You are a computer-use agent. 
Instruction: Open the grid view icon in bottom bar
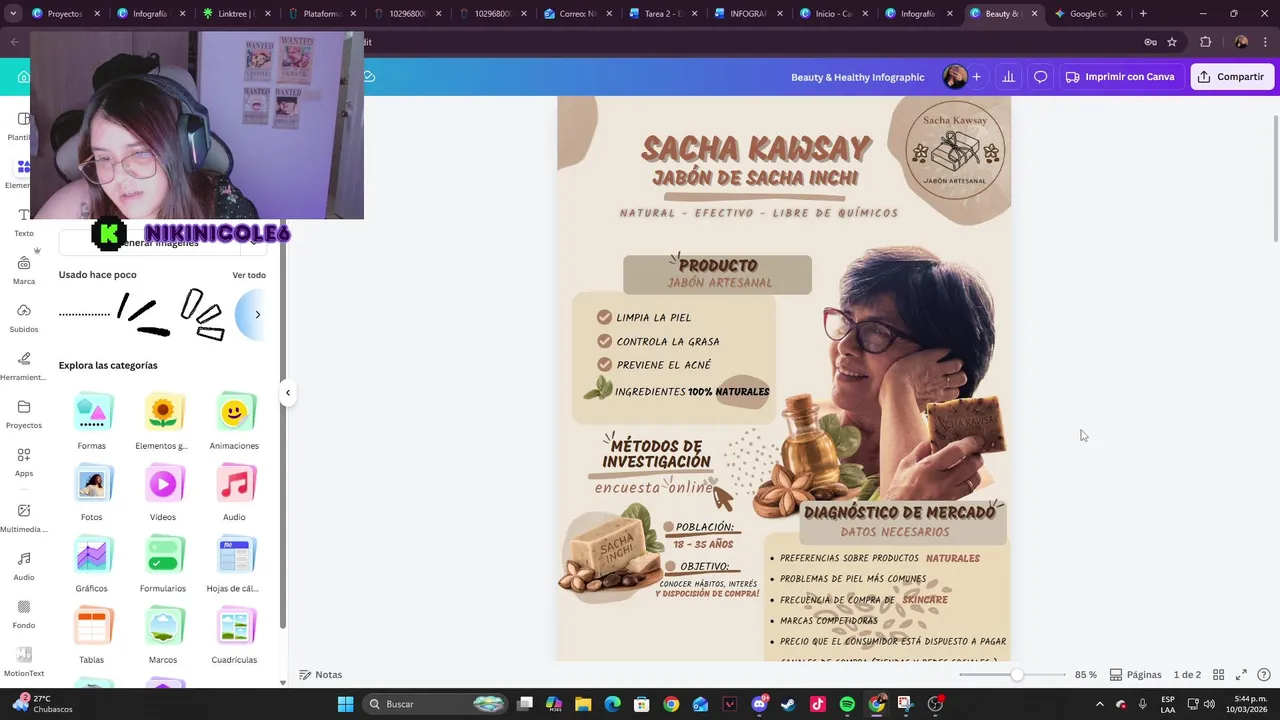1218,675
